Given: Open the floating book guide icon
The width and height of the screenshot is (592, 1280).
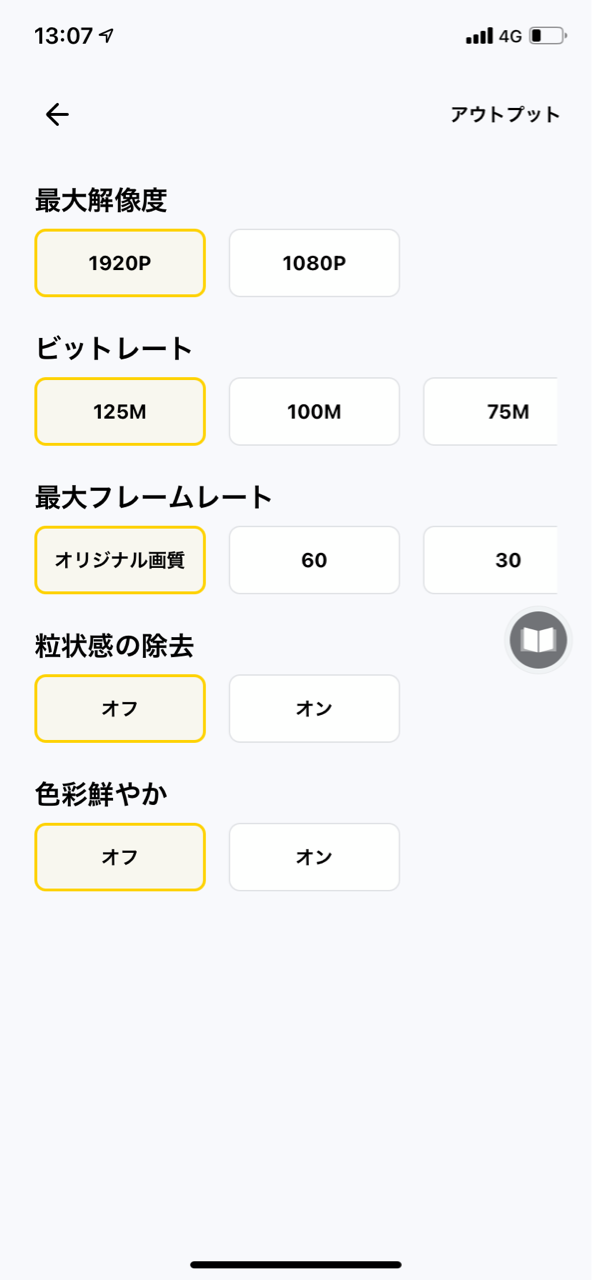Looking at the screenshot, I should [x=538, y=640].
